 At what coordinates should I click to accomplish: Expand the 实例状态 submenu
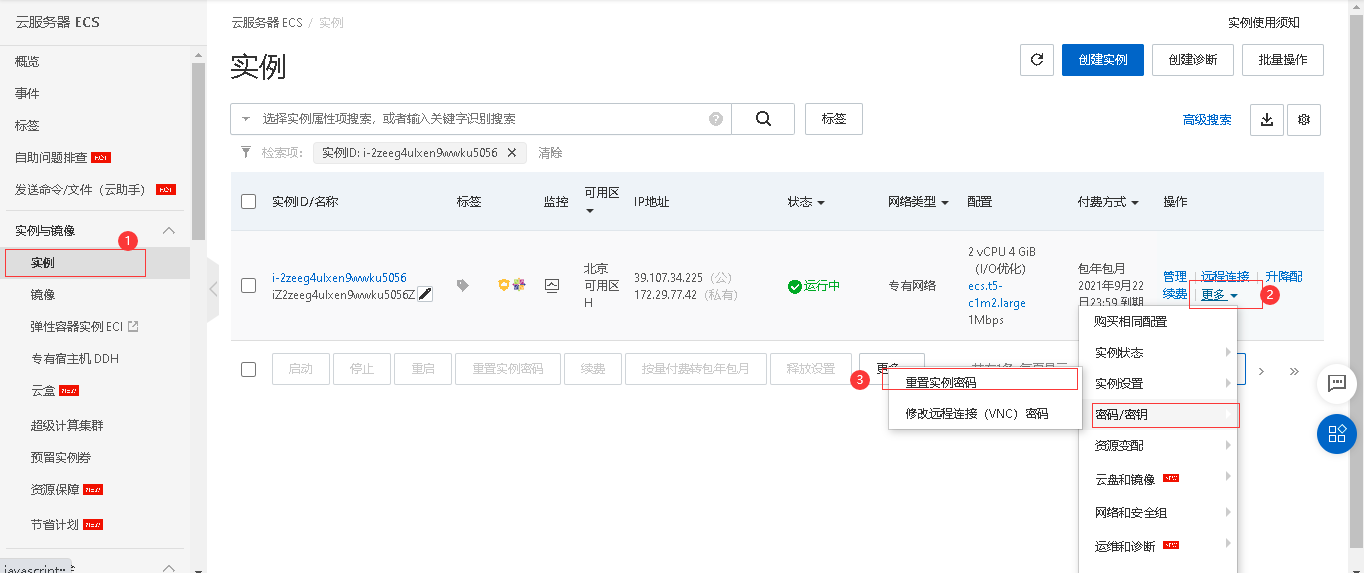[x=1159, y=353]
